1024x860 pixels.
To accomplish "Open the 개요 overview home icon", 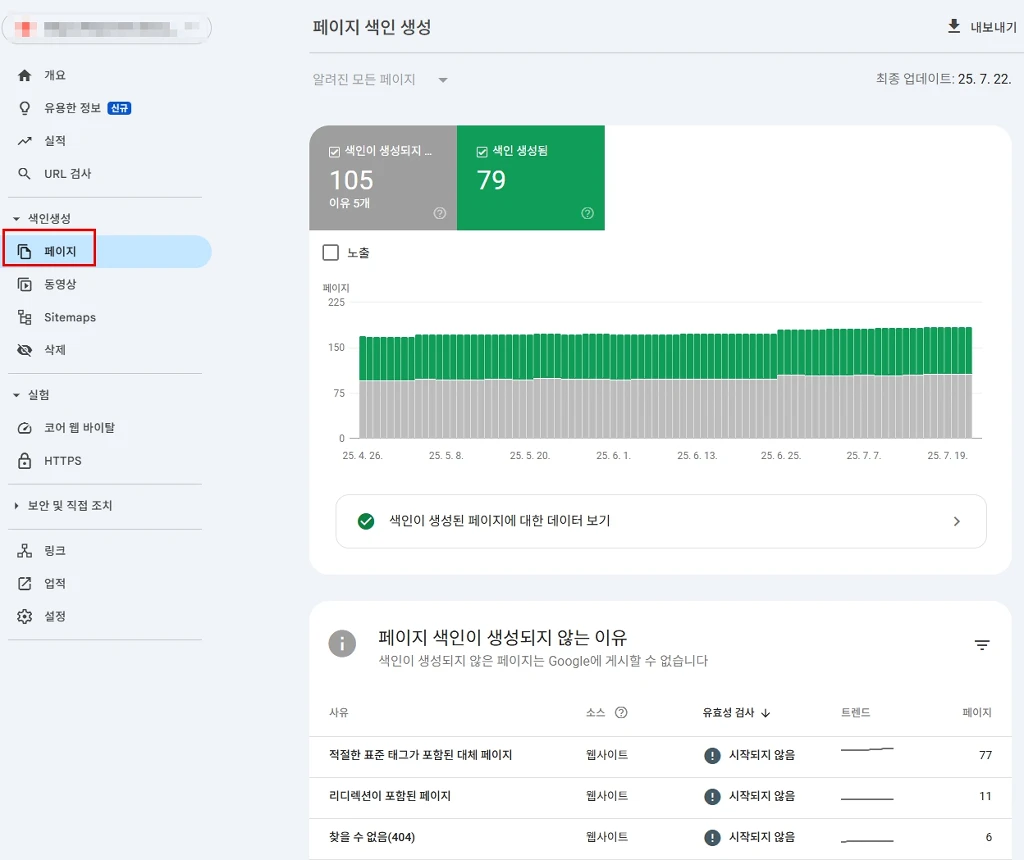I will [25, 74].
